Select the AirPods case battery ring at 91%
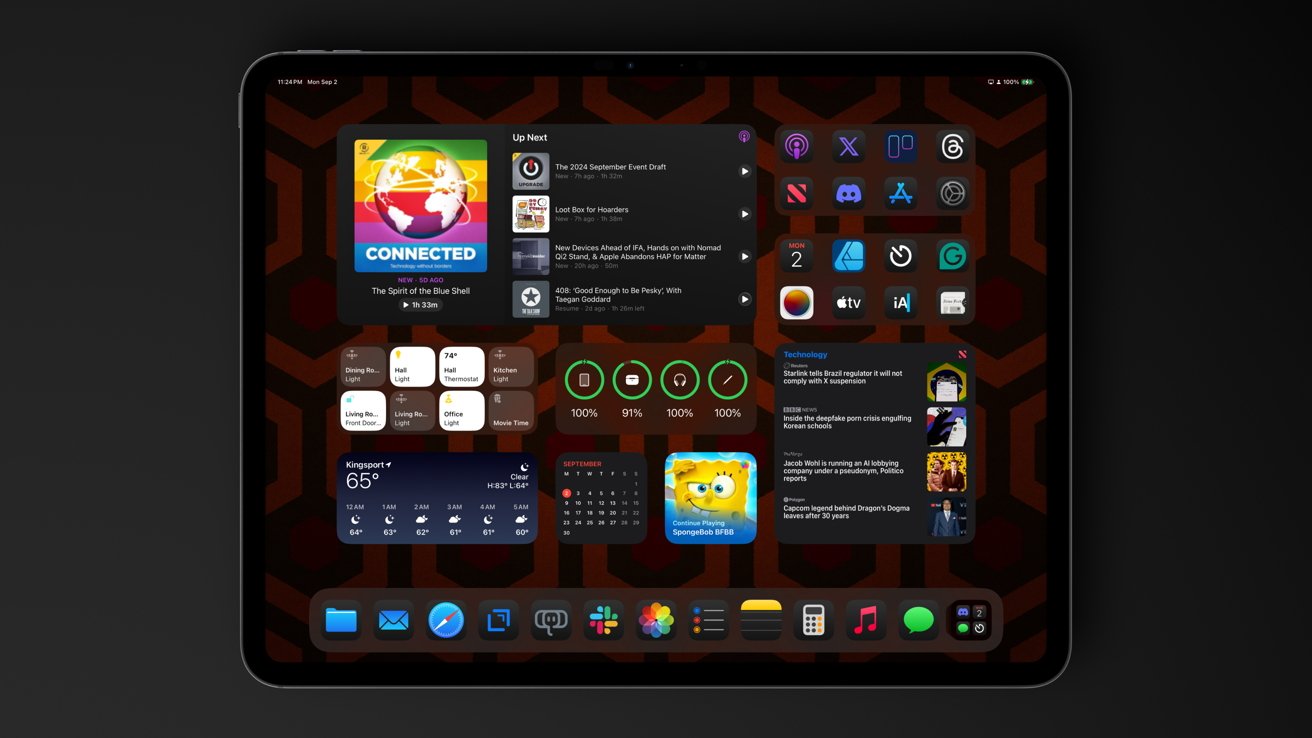The image size is (1312, 738). click(x=632, y=380)
